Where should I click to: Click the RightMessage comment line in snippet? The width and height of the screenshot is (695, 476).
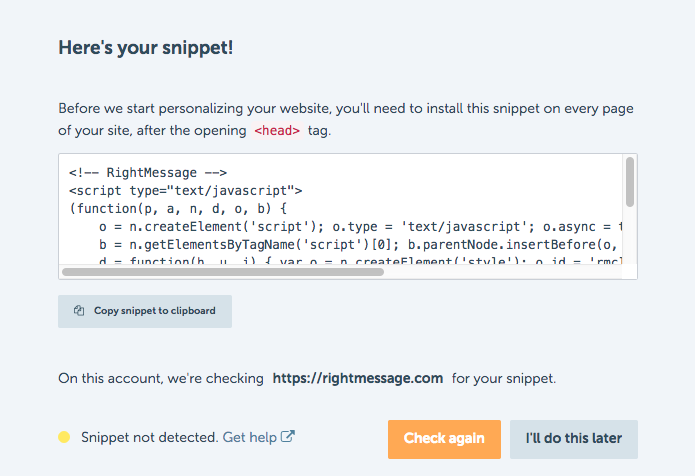coord(148,172)
